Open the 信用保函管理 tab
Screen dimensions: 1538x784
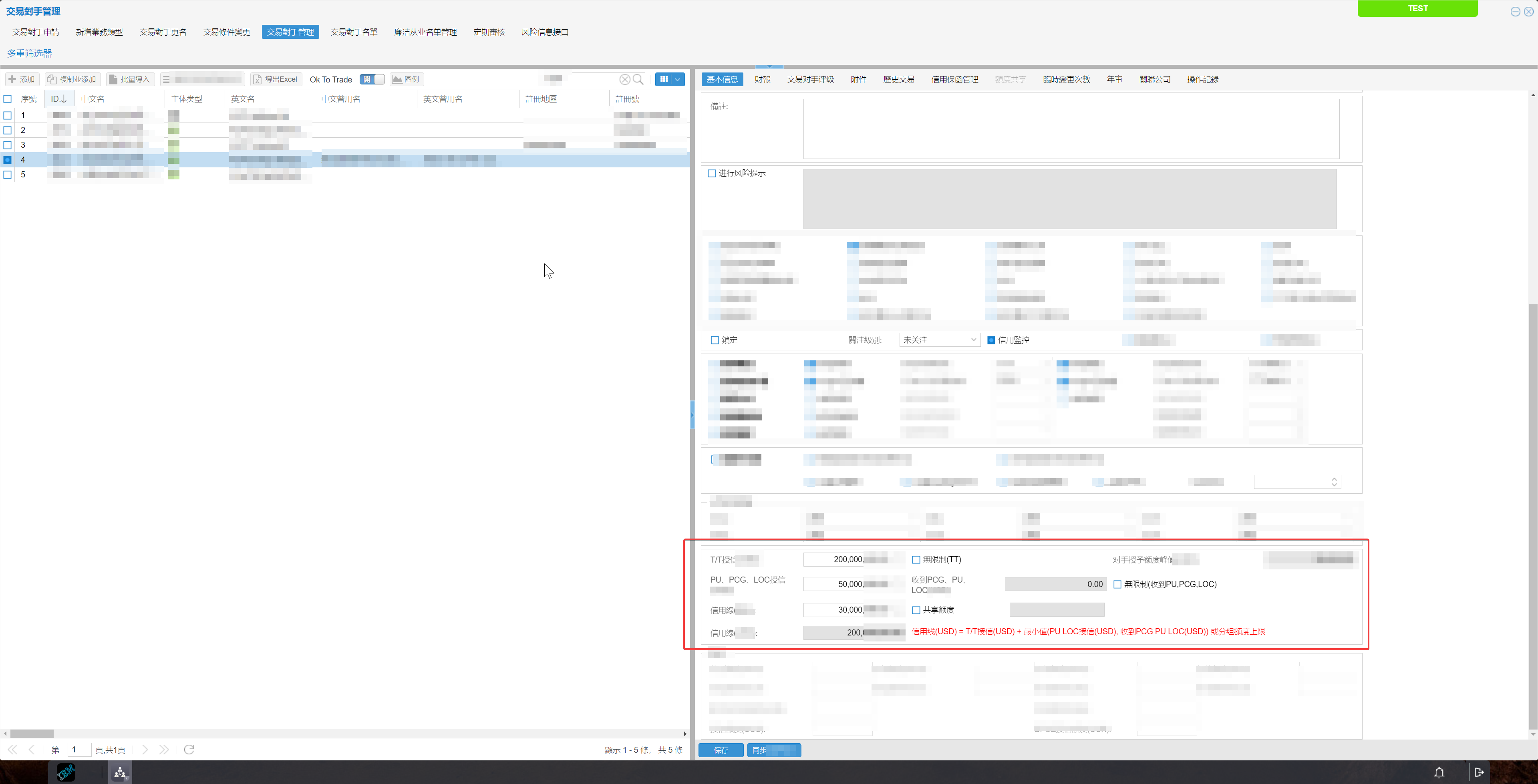pos(955,79)
